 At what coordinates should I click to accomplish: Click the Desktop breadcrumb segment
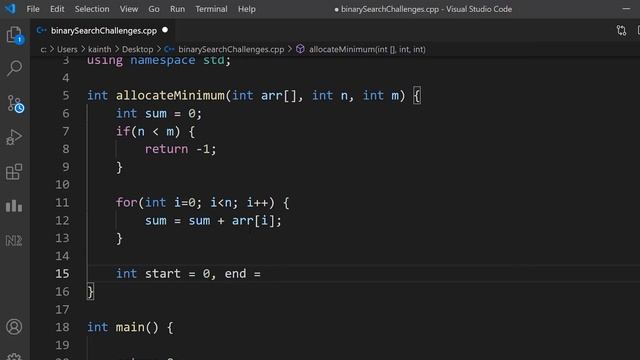[x=138, y=49]
